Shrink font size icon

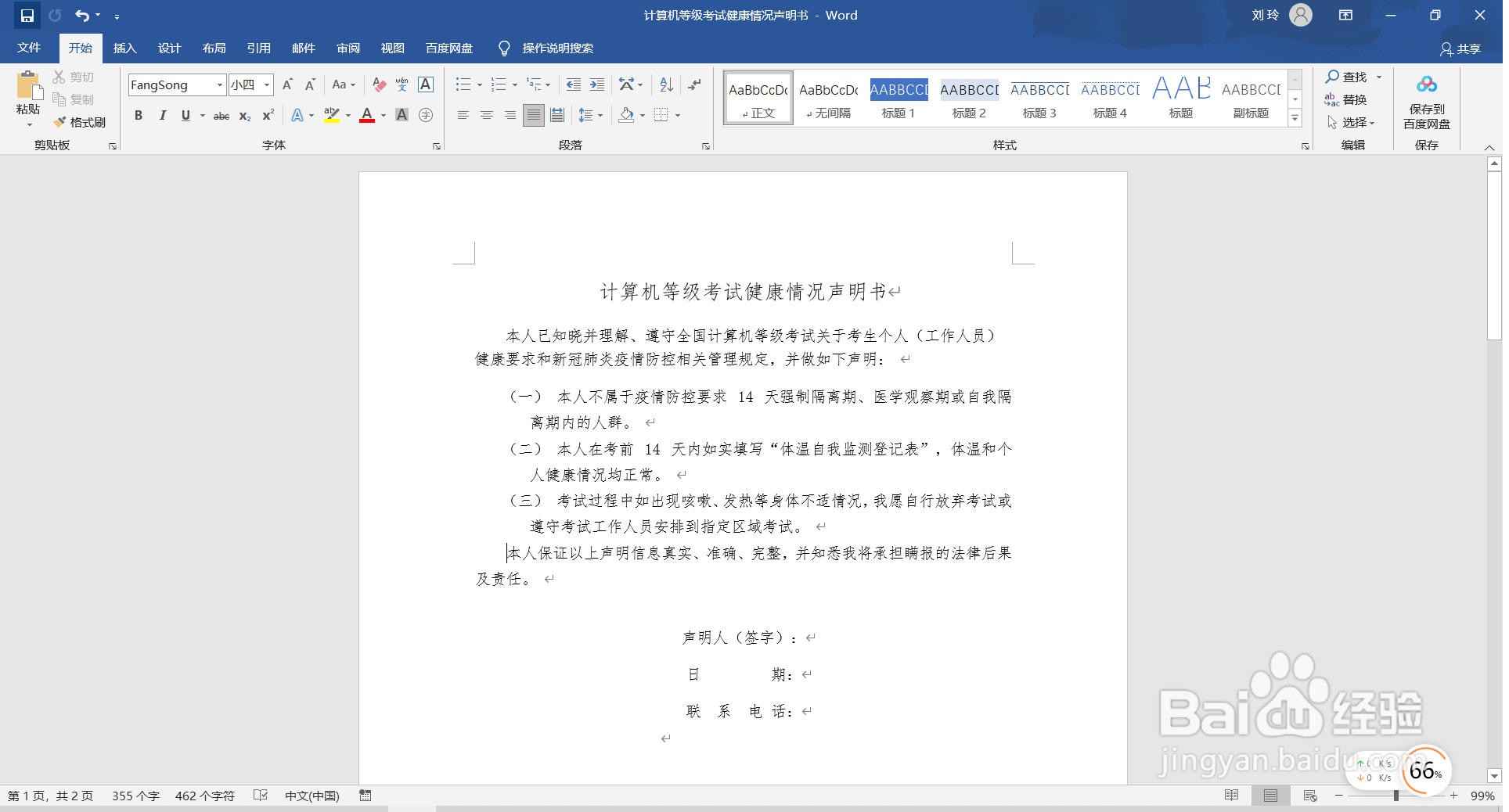[x=310, y=84]
